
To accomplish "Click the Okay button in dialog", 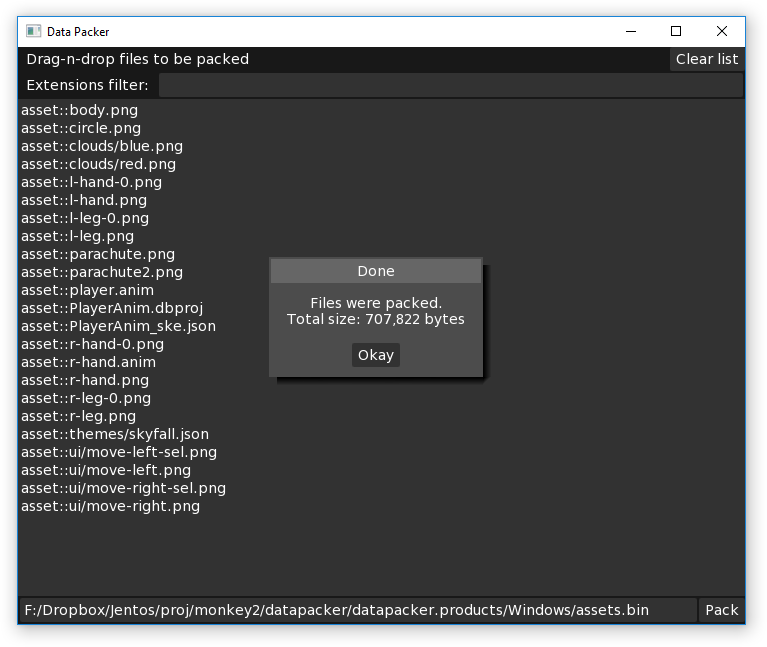I will (x=375, y=355).
